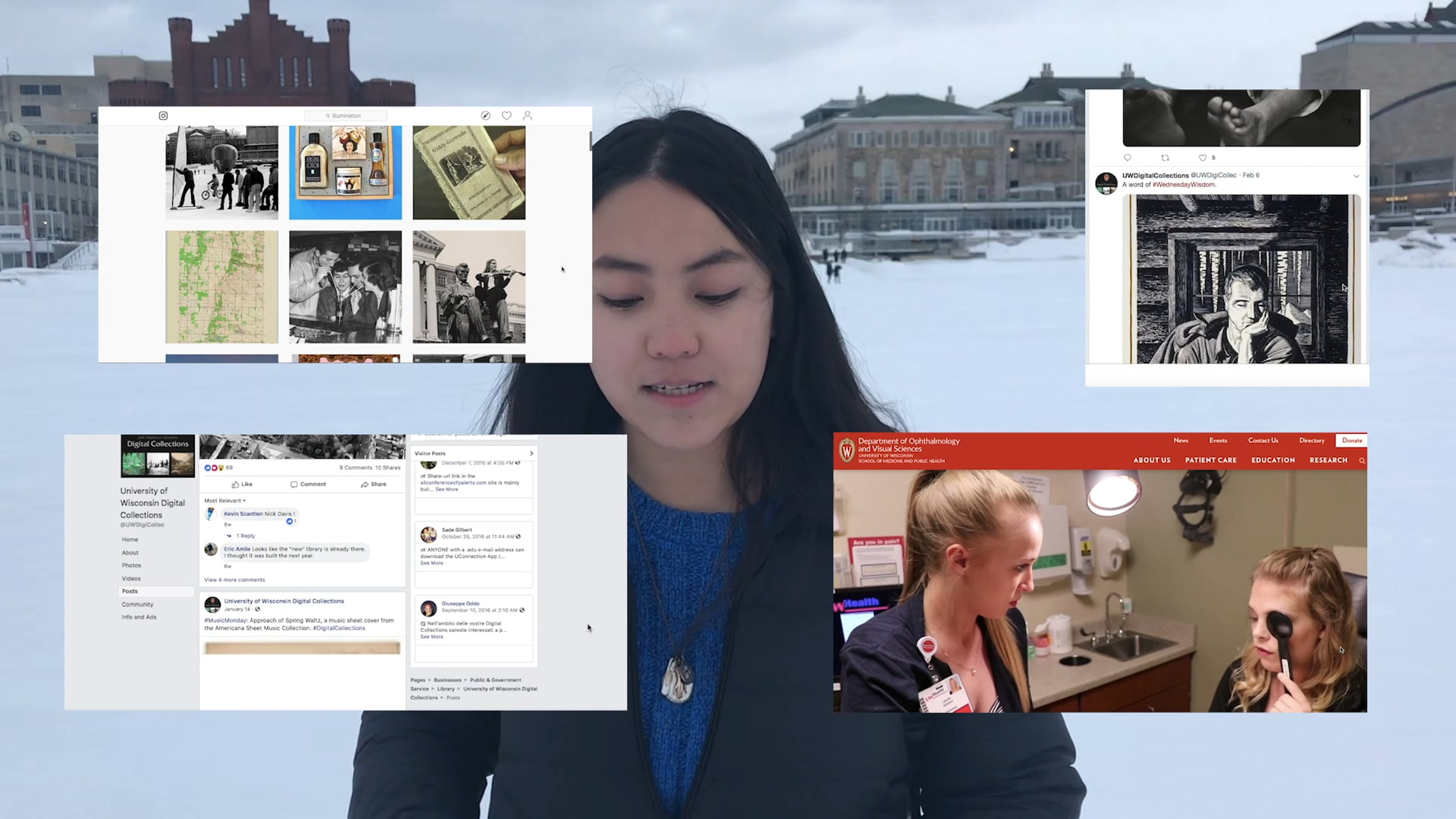Retweet using the retweet icon
This screenshot has width=1456, height=819.
[1165, 158]
